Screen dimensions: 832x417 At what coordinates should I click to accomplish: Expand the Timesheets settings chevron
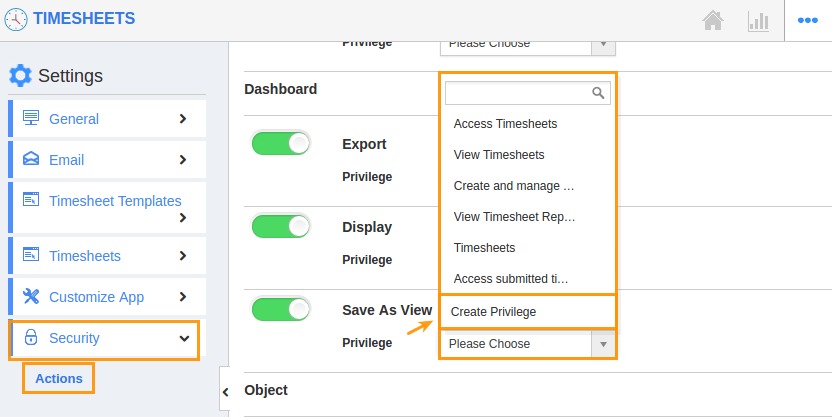pos(183,256)
